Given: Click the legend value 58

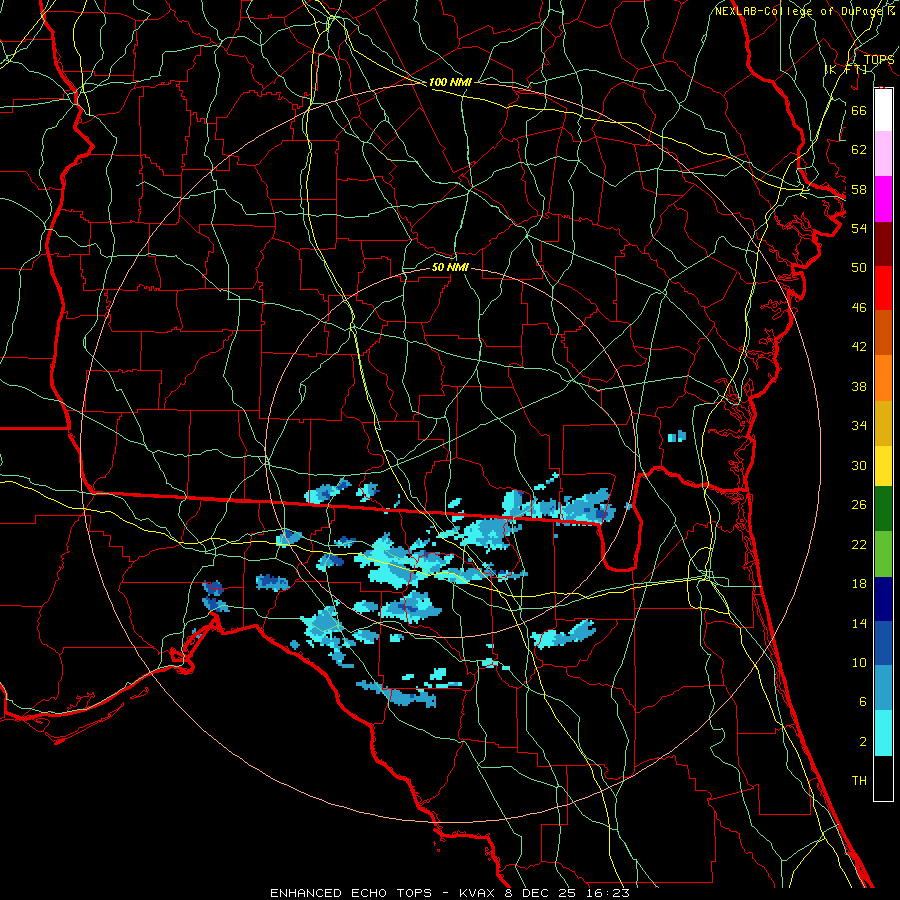Looking at the screenshot, I should click(x=859, y=189).
